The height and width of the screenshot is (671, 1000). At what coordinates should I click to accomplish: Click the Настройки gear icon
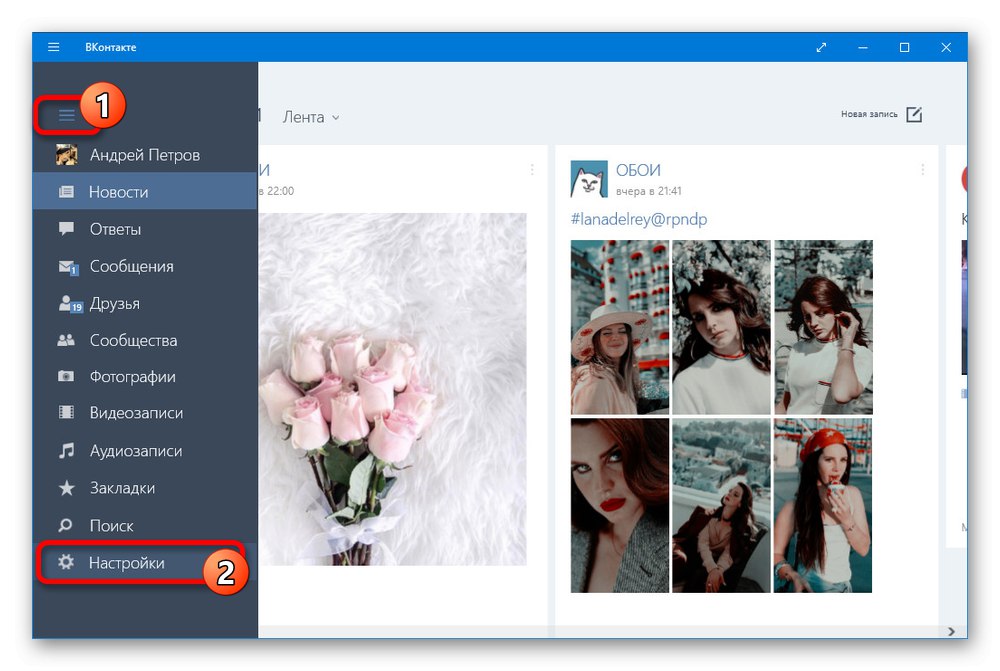click(66, 562)
